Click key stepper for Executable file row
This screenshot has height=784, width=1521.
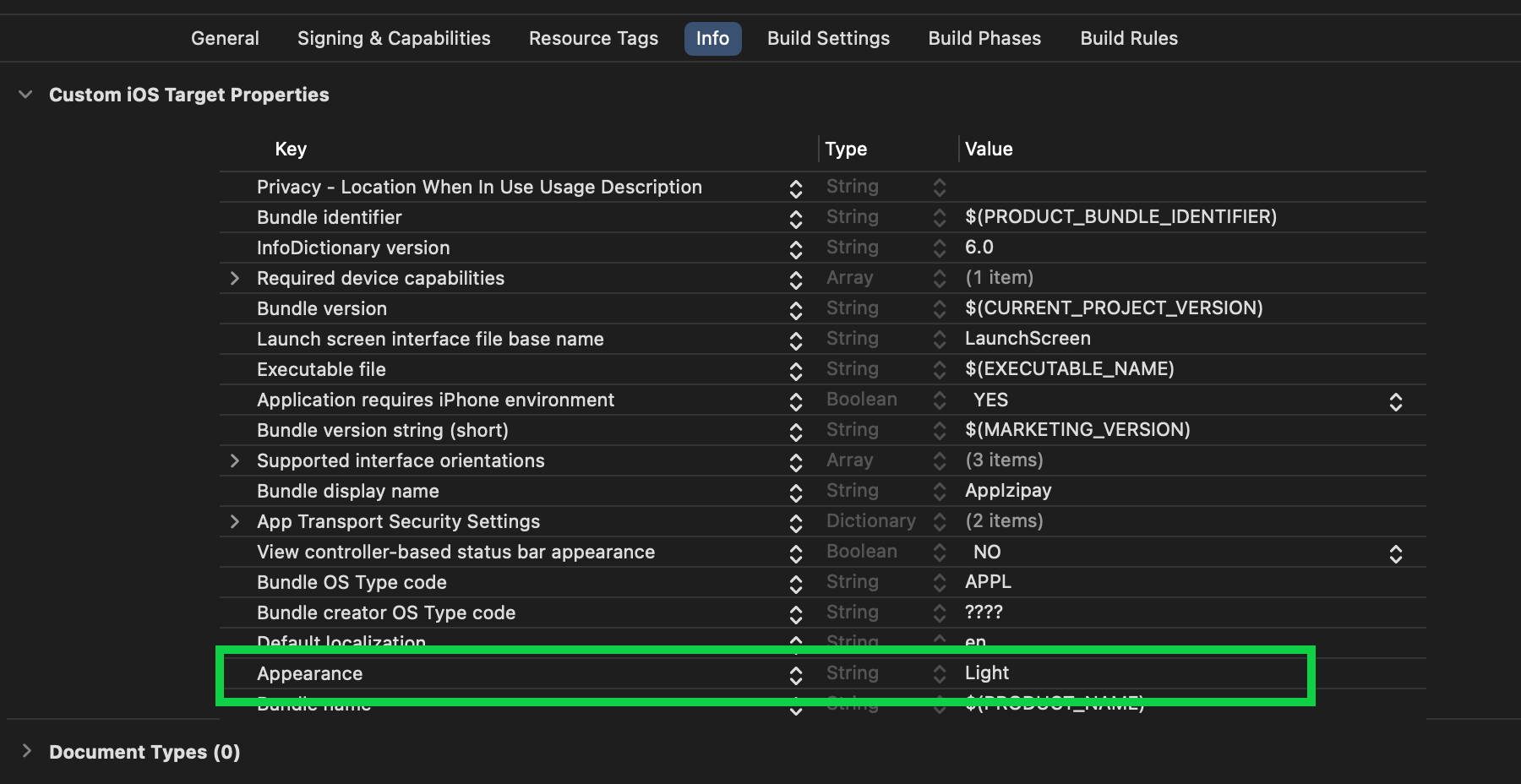point(795,371)
